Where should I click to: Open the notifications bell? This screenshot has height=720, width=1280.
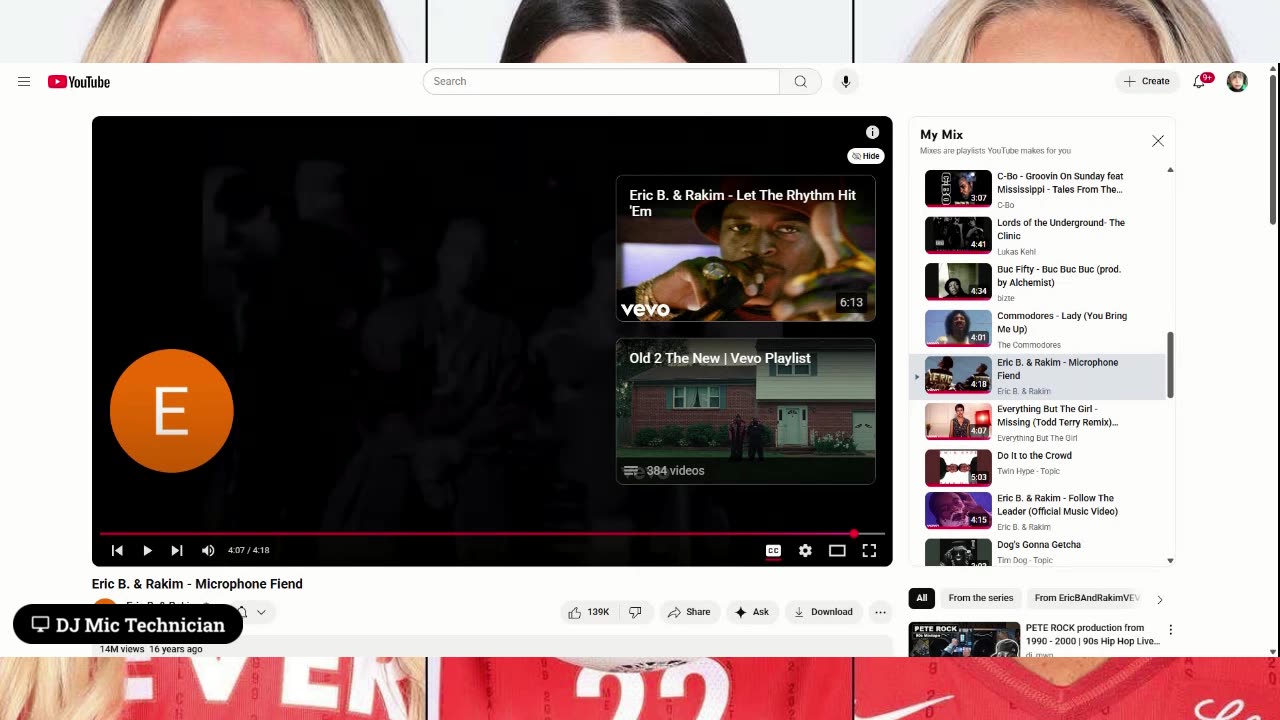pos(1199,82)
